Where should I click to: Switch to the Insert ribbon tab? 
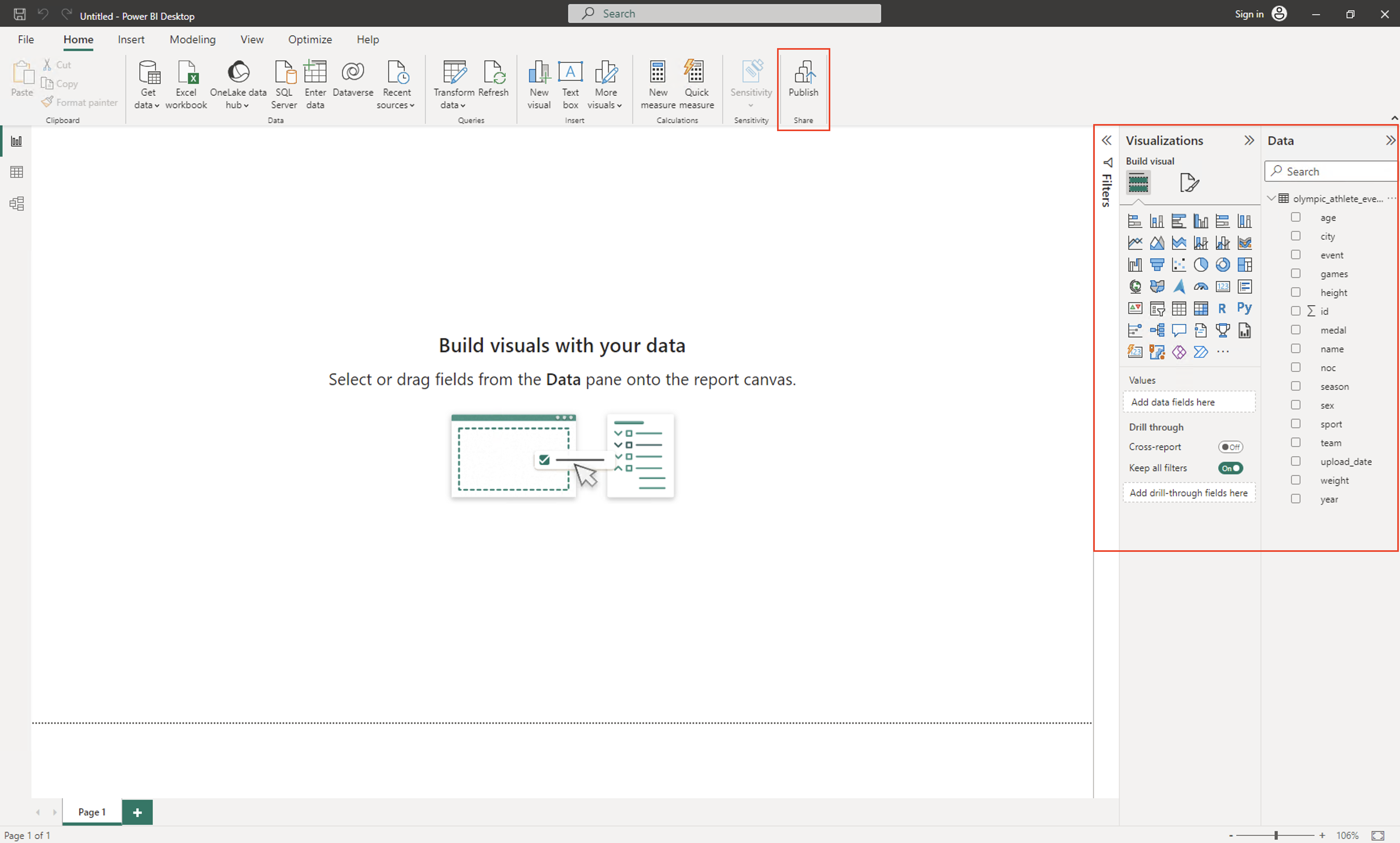131,39
